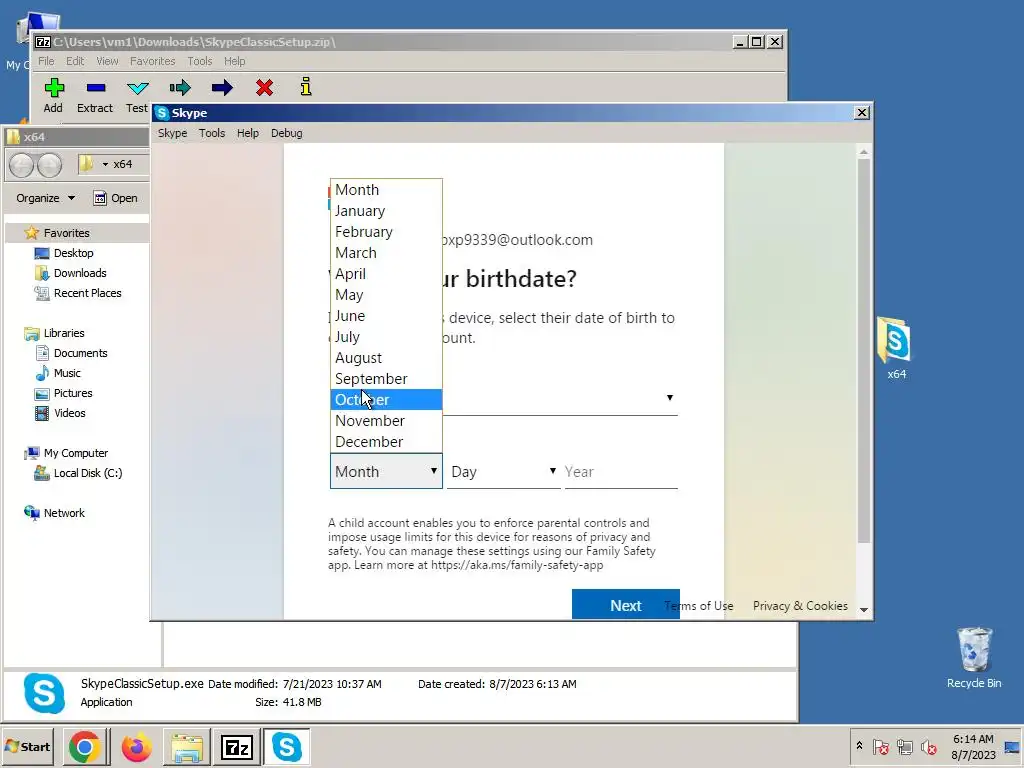This screenshot has height=768, width=1024.
Task: Click the Start button
Action: 28,746
